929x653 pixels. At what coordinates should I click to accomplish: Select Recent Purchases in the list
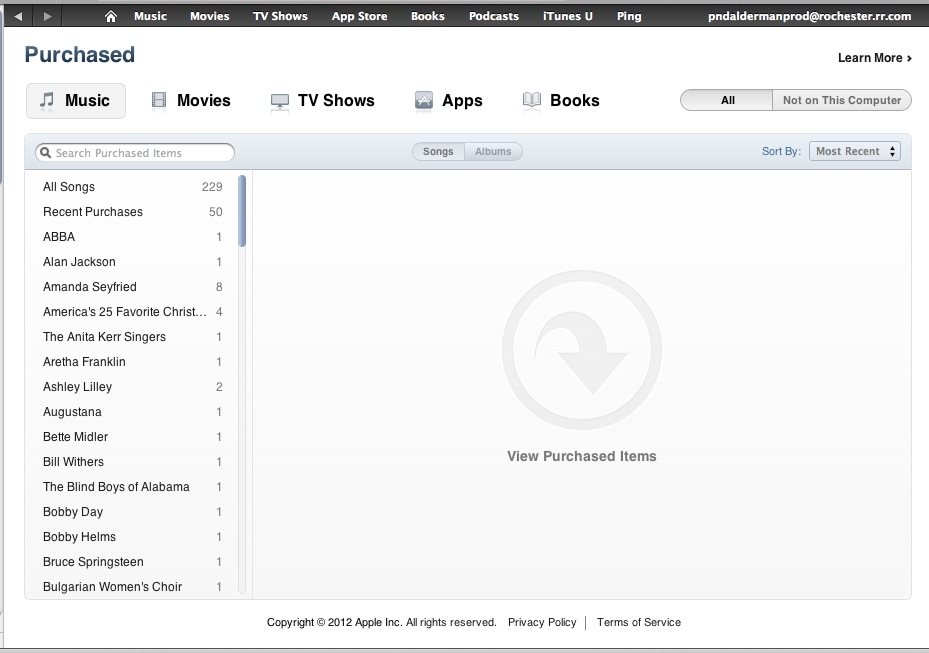[133, 212]
